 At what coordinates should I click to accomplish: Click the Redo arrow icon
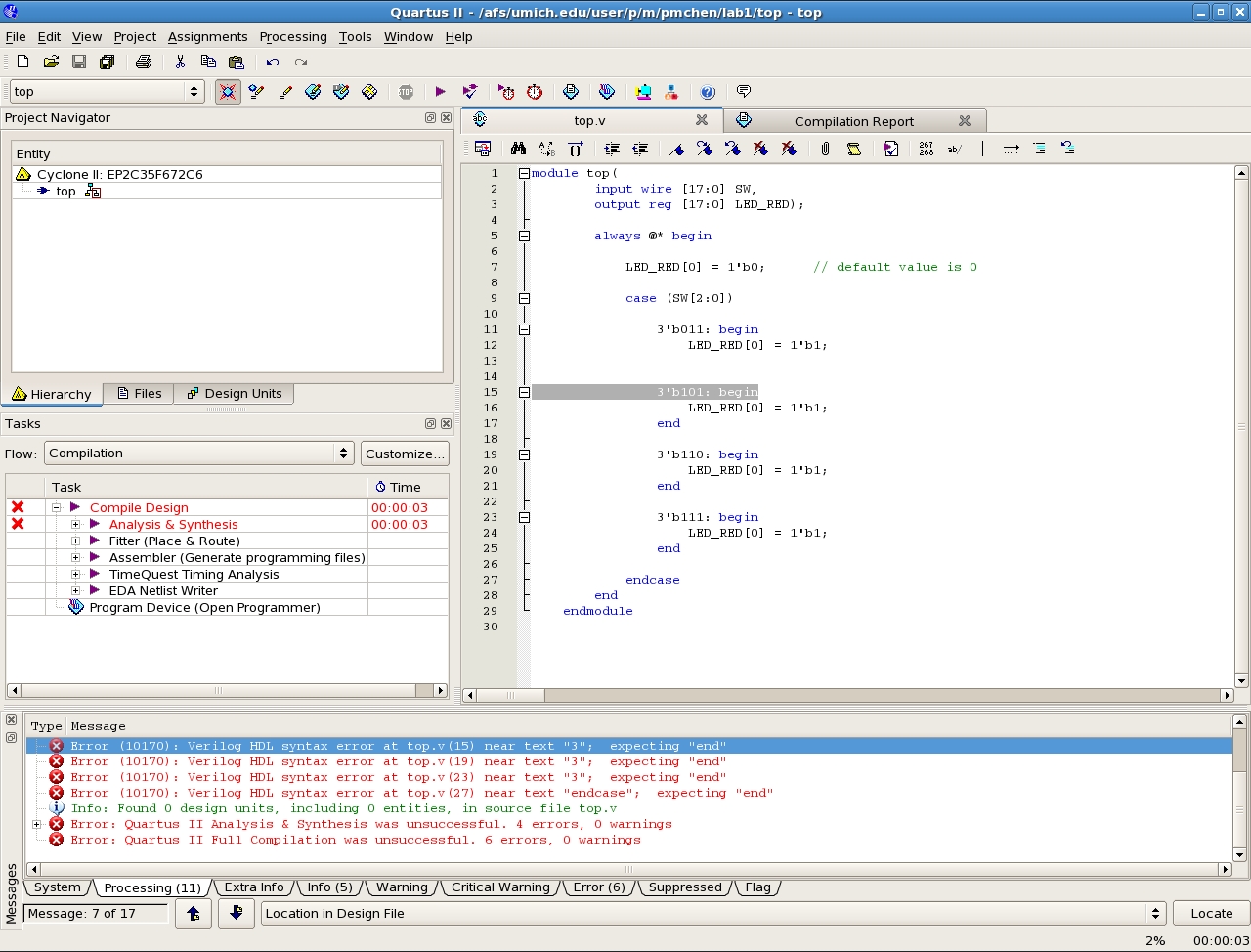[301, 62]
